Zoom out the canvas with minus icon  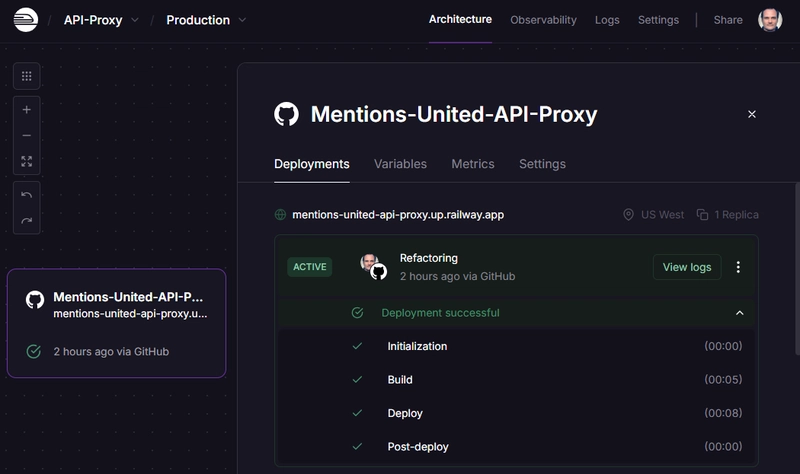(x=27, y=136)
